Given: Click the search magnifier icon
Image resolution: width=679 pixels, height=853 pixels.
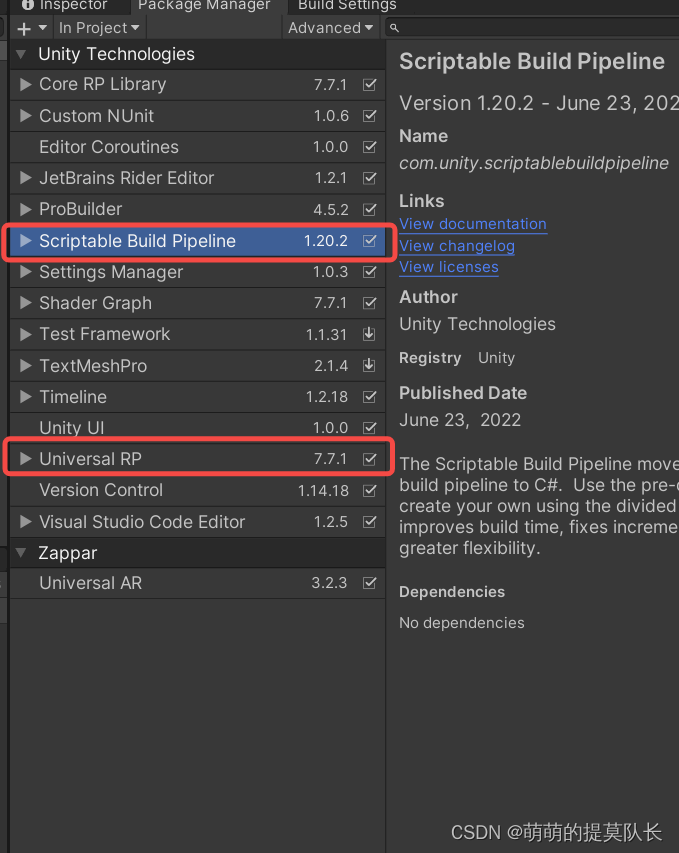Looking at the screenshot, I should point(394,28).
